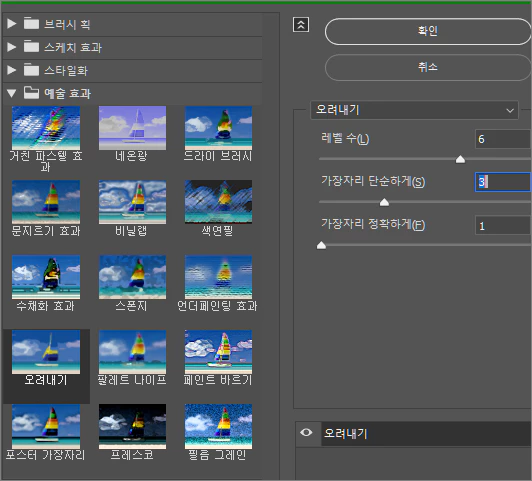532x481 pixels.
Task: Choose the 프레스코 filter thumbnail
Action: pyautogui.click(x=132, y=426)
